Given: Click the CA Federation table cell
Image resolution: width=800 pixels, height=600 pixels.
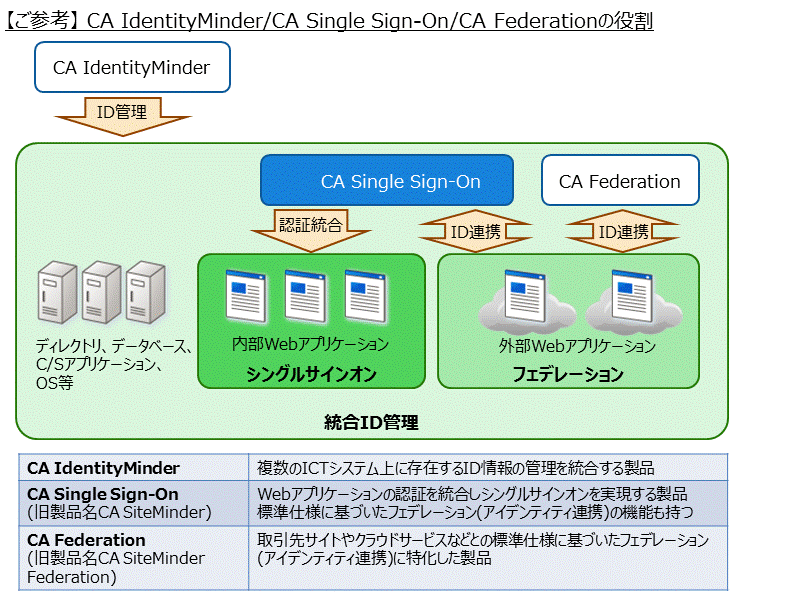Looking at the screenshot, I should (x=134, y=558).
